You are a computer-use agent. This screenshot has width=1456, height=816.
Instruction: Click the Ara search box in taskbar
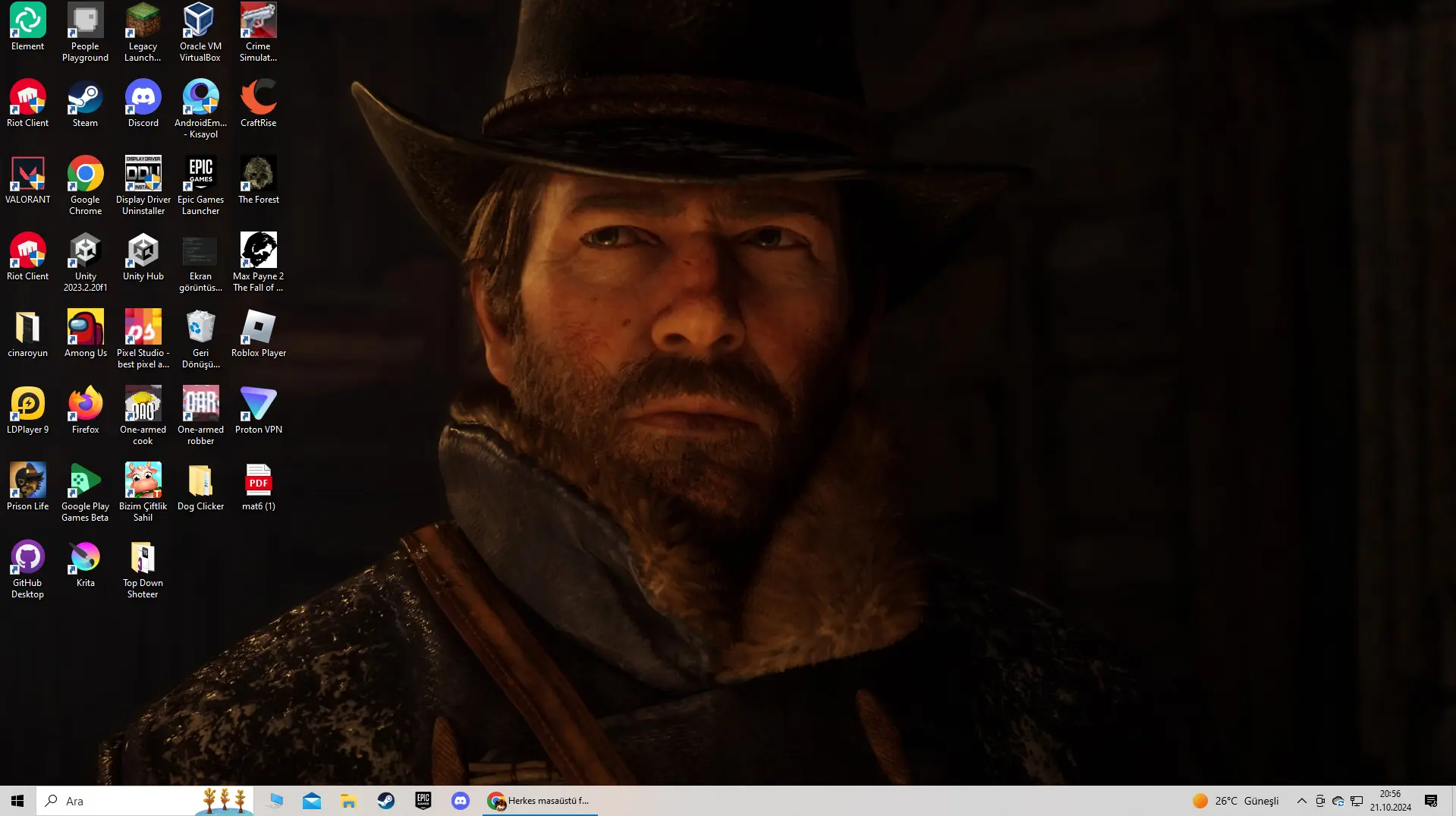click(145, 801)
